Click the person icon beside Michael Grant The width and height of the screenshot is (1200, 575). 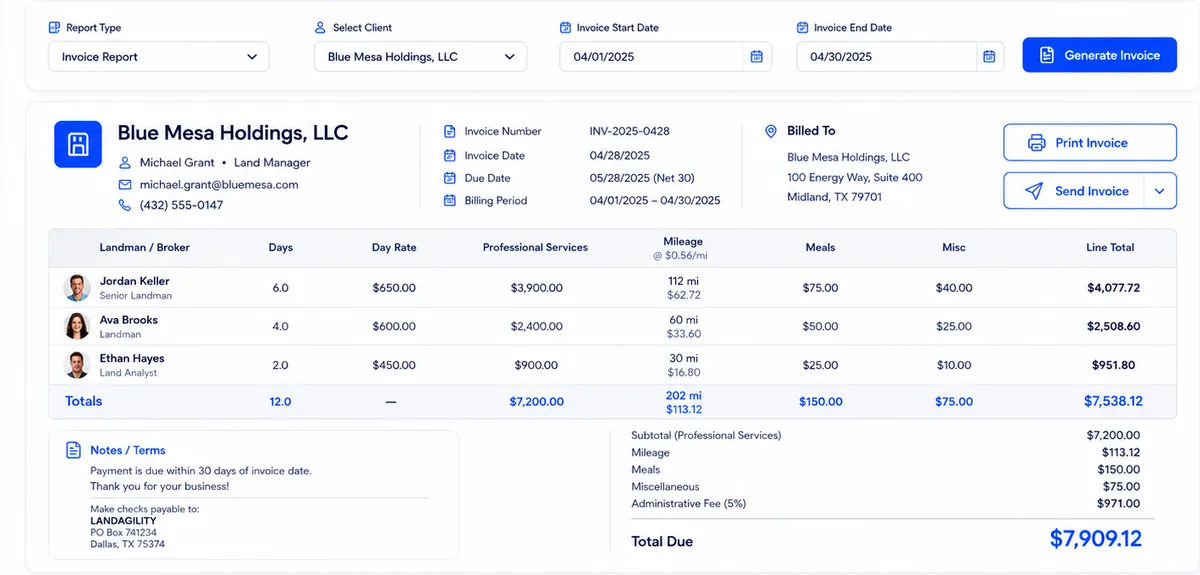125,163
